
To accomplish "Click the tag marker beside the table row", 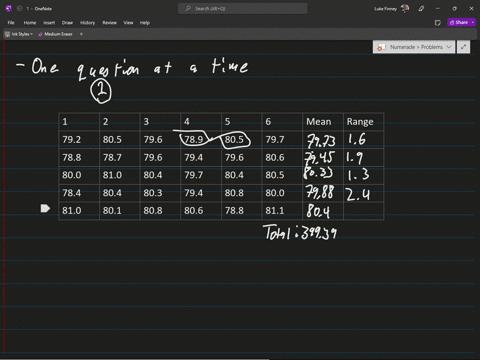I will tap(45, 208).
